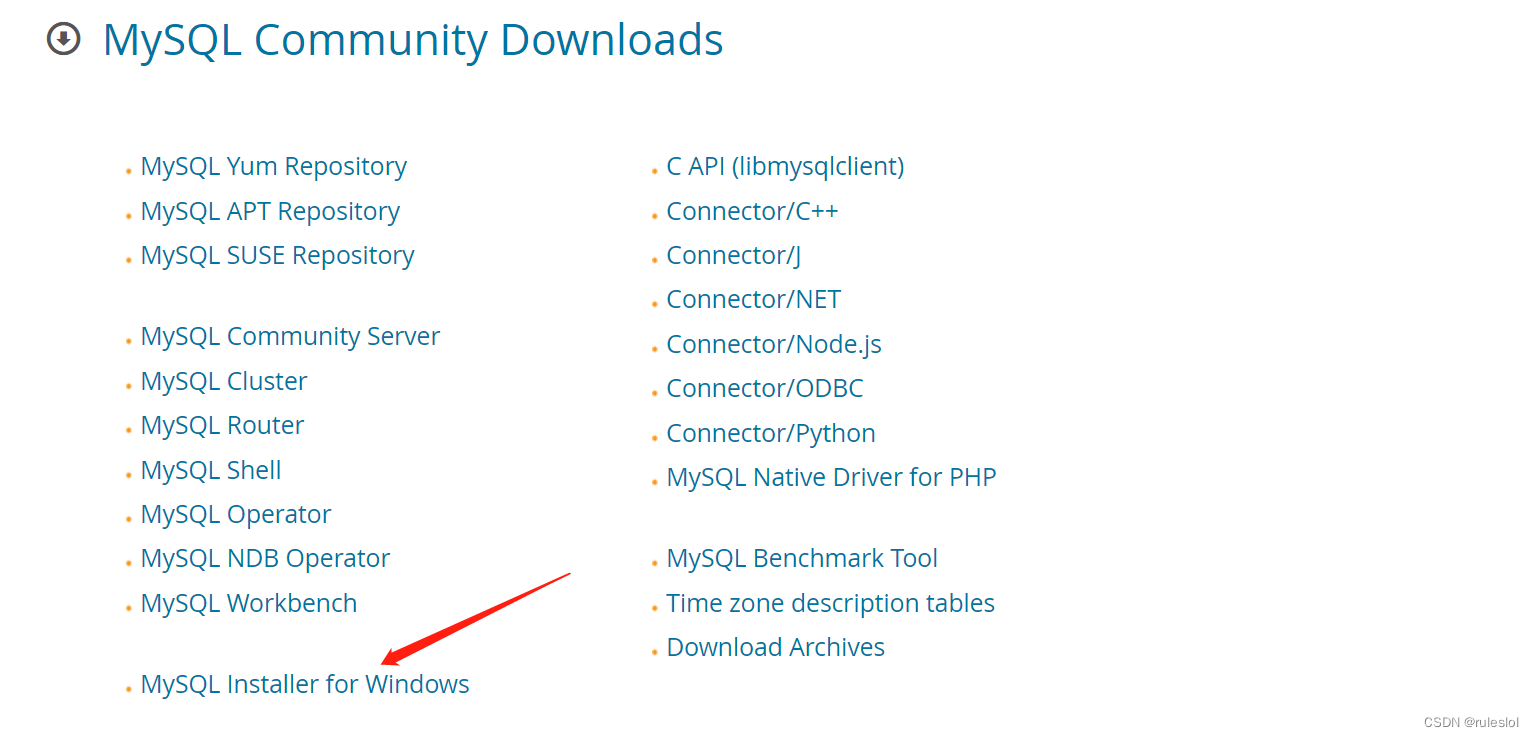Open MySQL Workbench downloads

tap(249, 603)
